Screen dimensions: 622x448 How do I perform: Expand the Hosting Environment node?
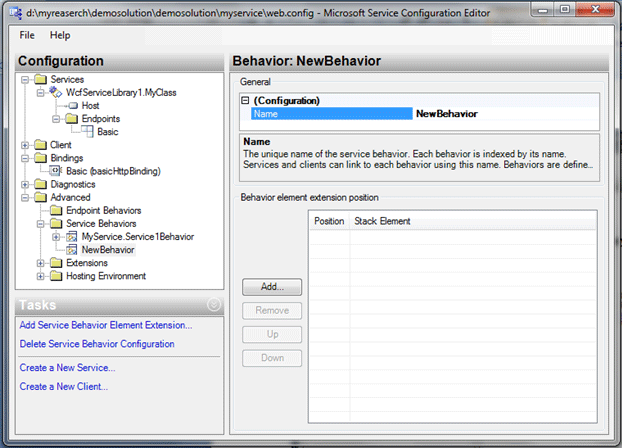[40, 276]
